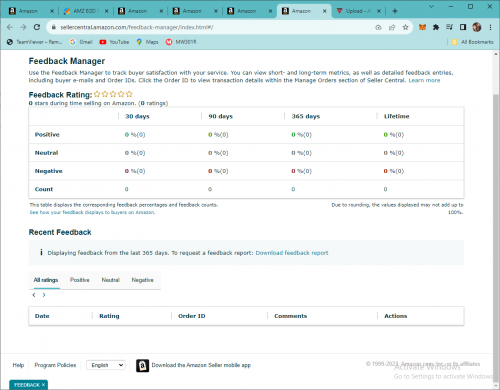This screenshot has width=500, height=390.
Task: Open the All Bookmarks folder
Action: (x=473, y=42)
